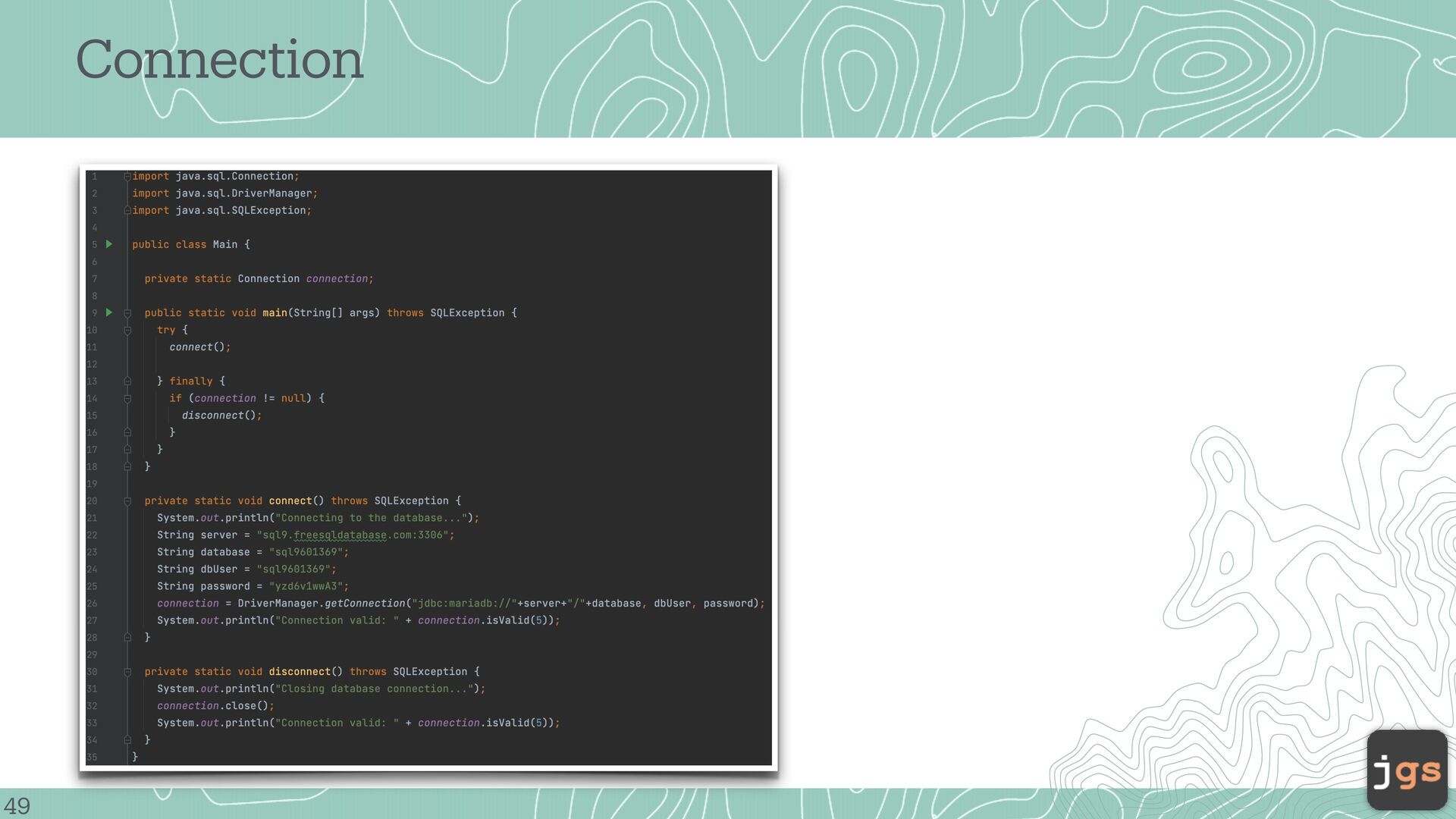This screenshot has height=819, width=1456.
Task: Click fold end marker on line 34
Action: tap(127, 740)
